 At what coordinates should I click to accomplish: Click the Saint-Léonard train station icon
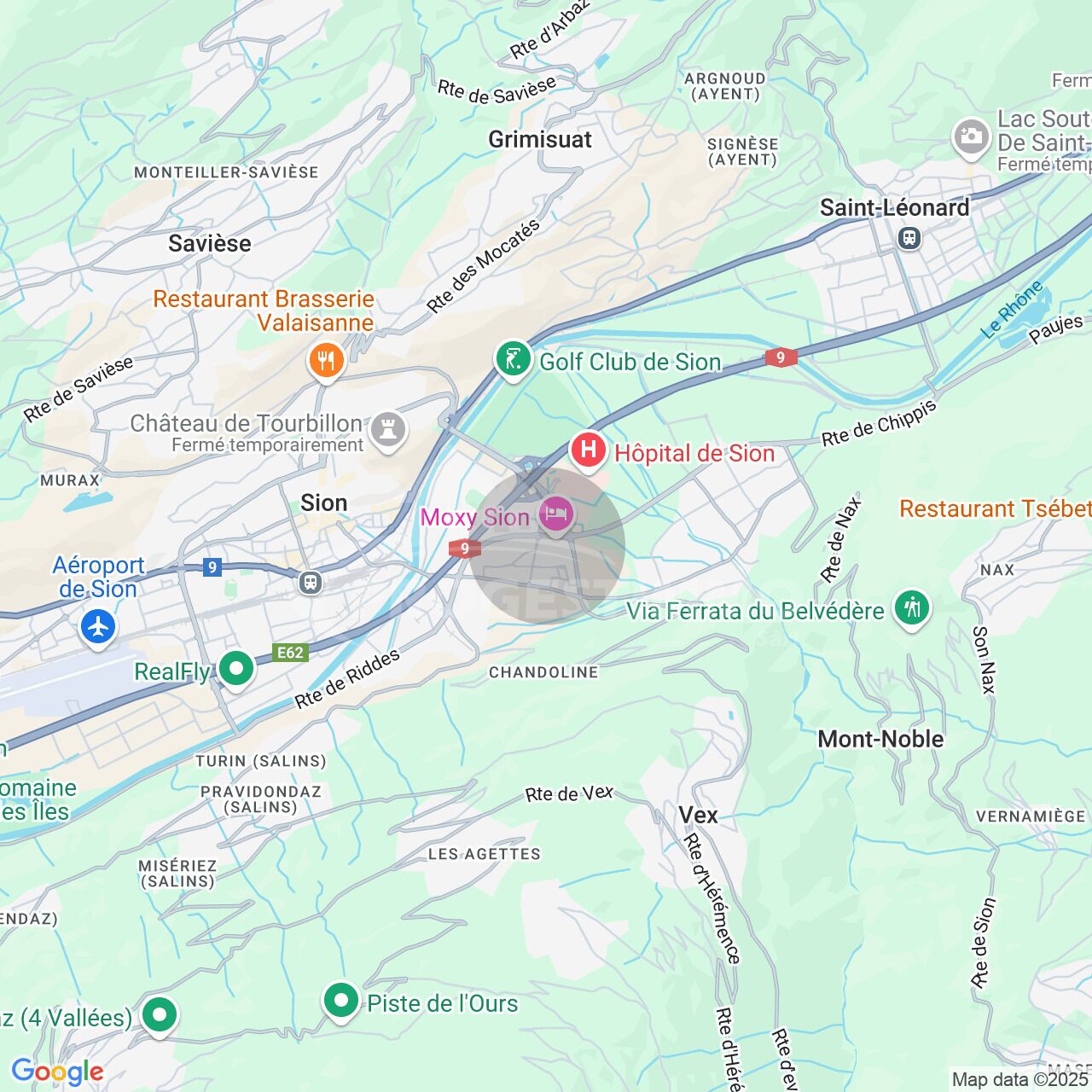910,238
